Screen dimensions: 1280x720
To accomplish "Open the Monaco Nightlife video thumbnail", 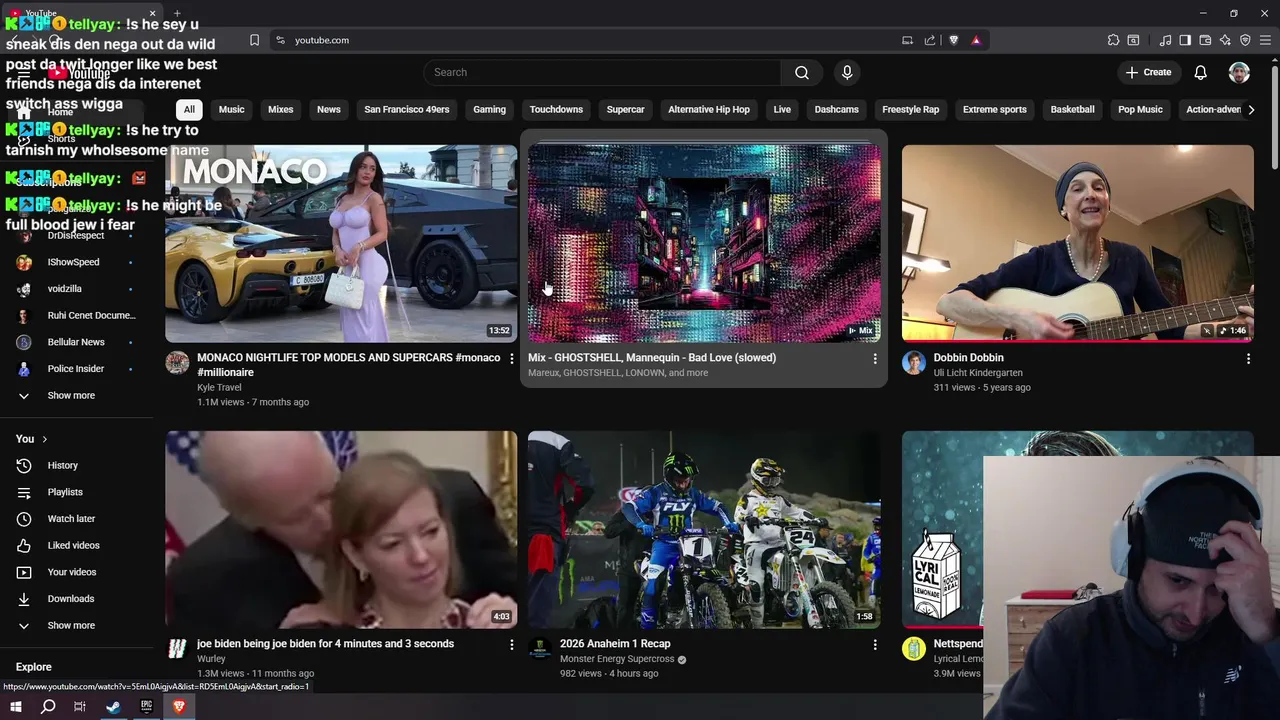I will click(x=341, y=244).
